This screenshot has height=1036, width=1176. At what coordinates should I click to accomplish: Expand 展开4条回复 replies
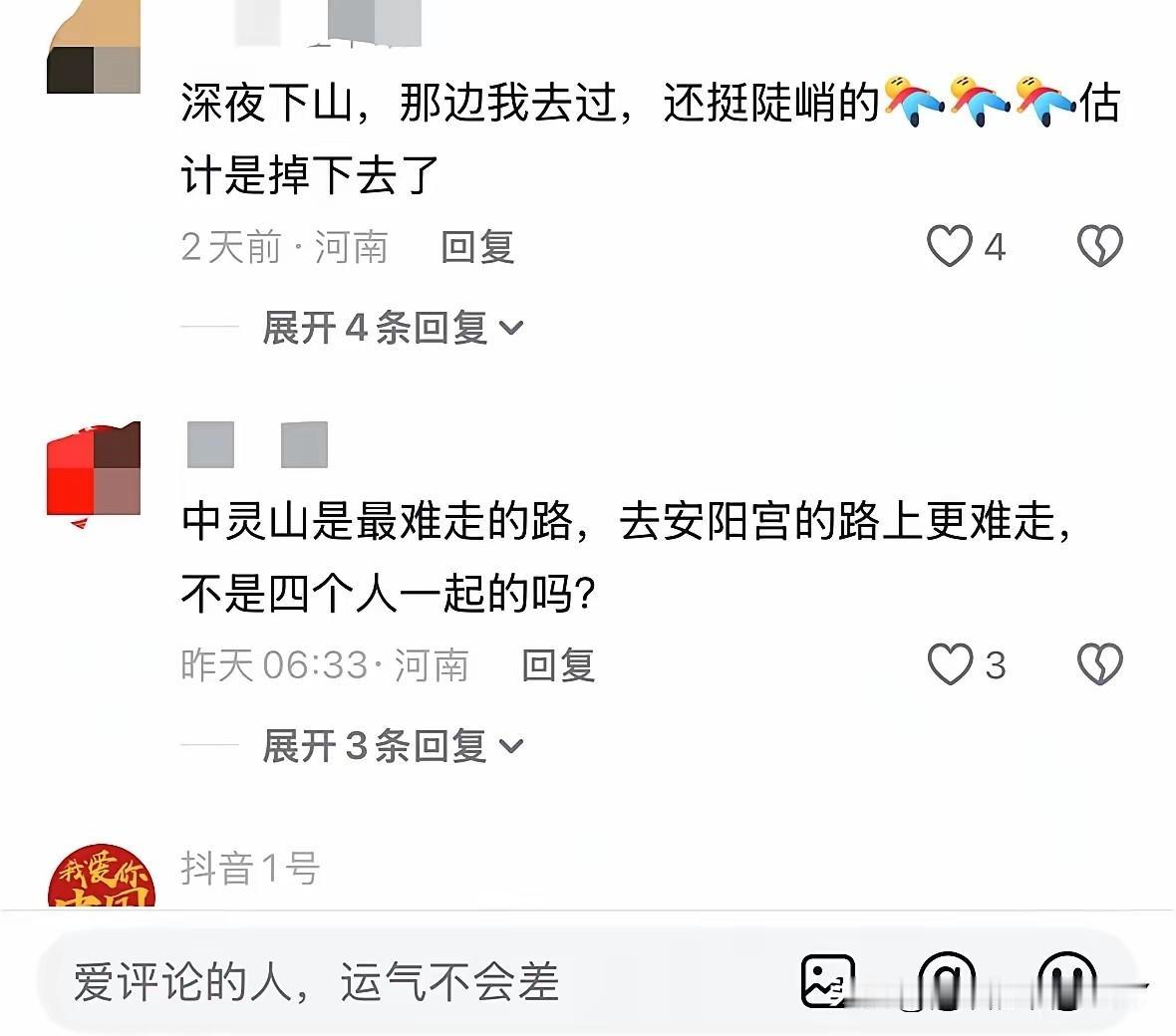click(393, 328)
